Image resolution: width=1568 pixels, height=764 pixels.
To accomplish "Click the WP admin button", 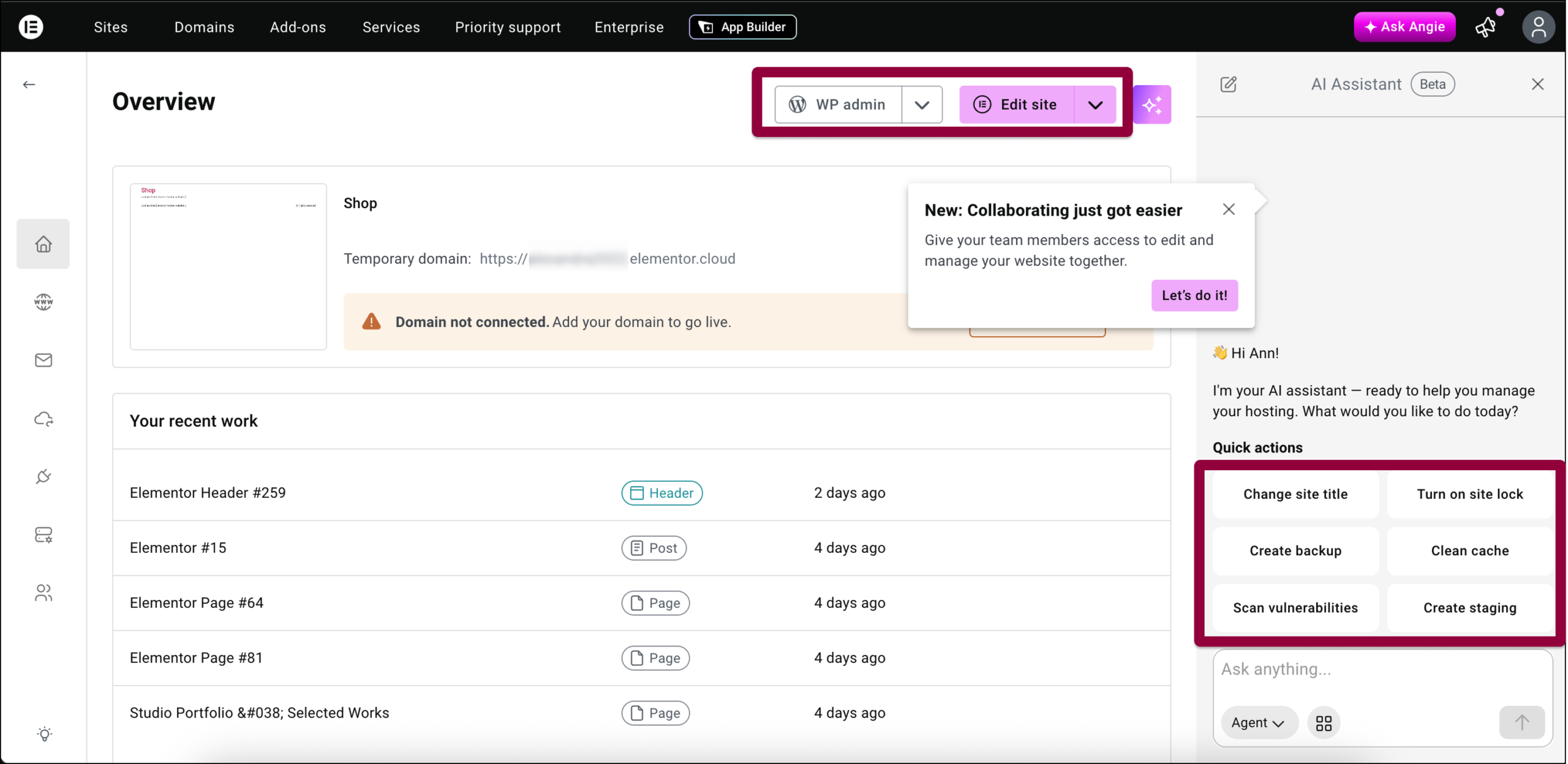I will [838, 105].
